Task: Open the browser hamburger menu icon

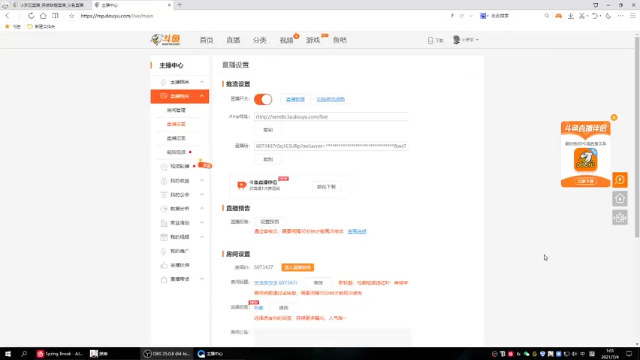Action: pyautogui.click(x=633, y=16)
